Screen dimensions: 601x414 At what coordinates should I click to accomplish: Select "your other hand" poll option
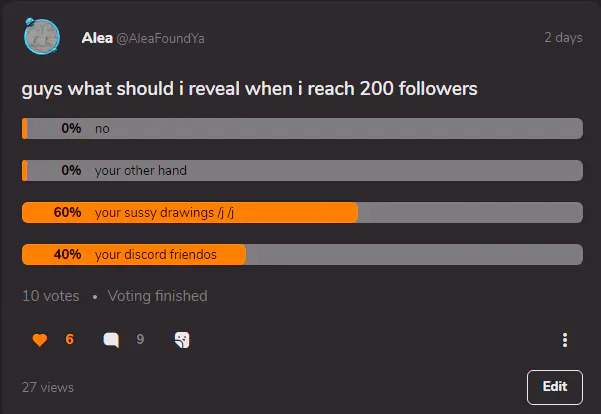[x=302, y=171]
